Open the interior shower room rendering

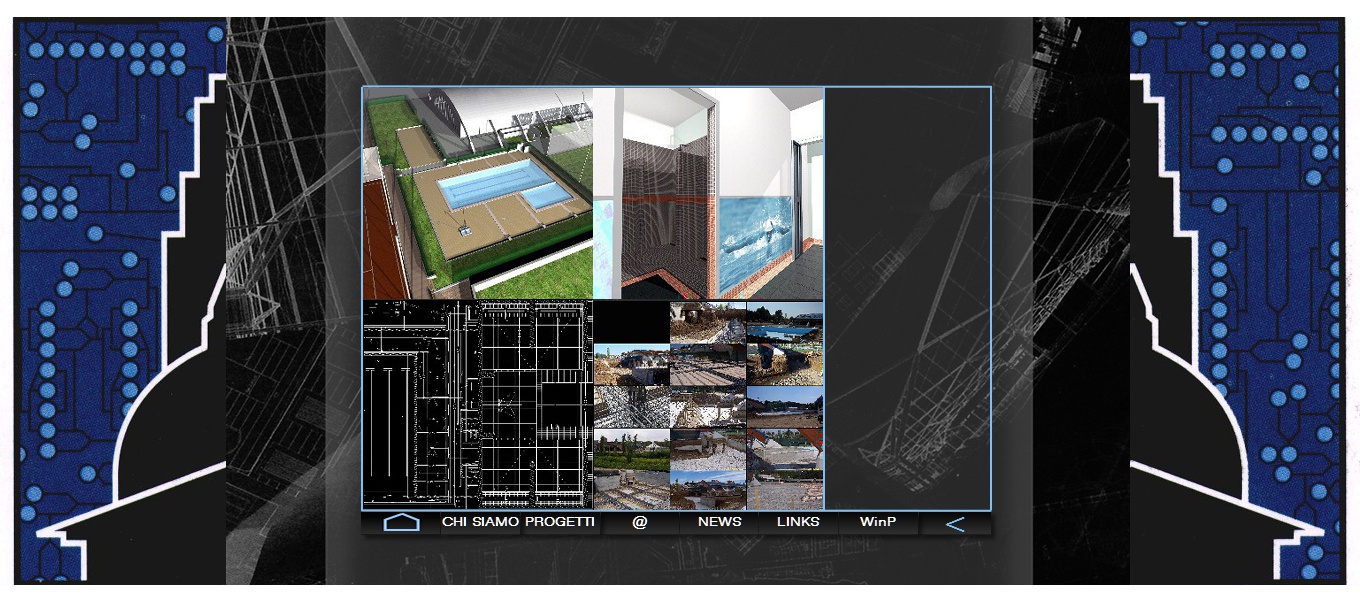point(709,193)
